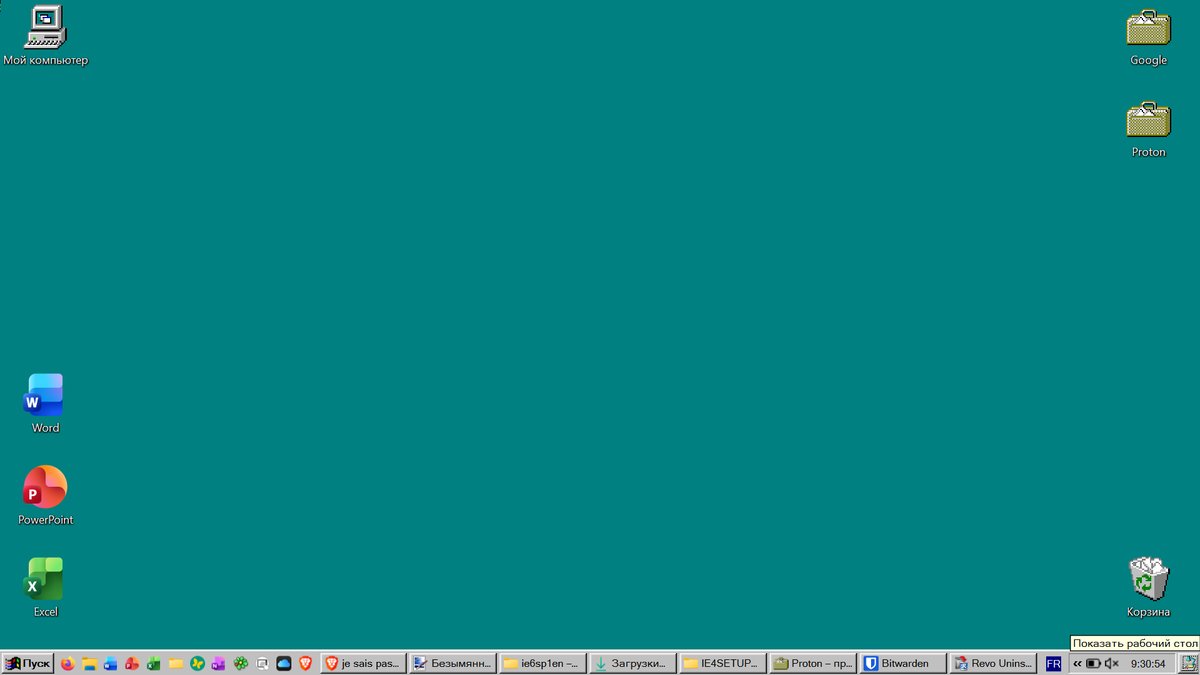Launch Brave from the quick launch bar
The width and height of the screenshot is (1200, 675).
point(305,663)
